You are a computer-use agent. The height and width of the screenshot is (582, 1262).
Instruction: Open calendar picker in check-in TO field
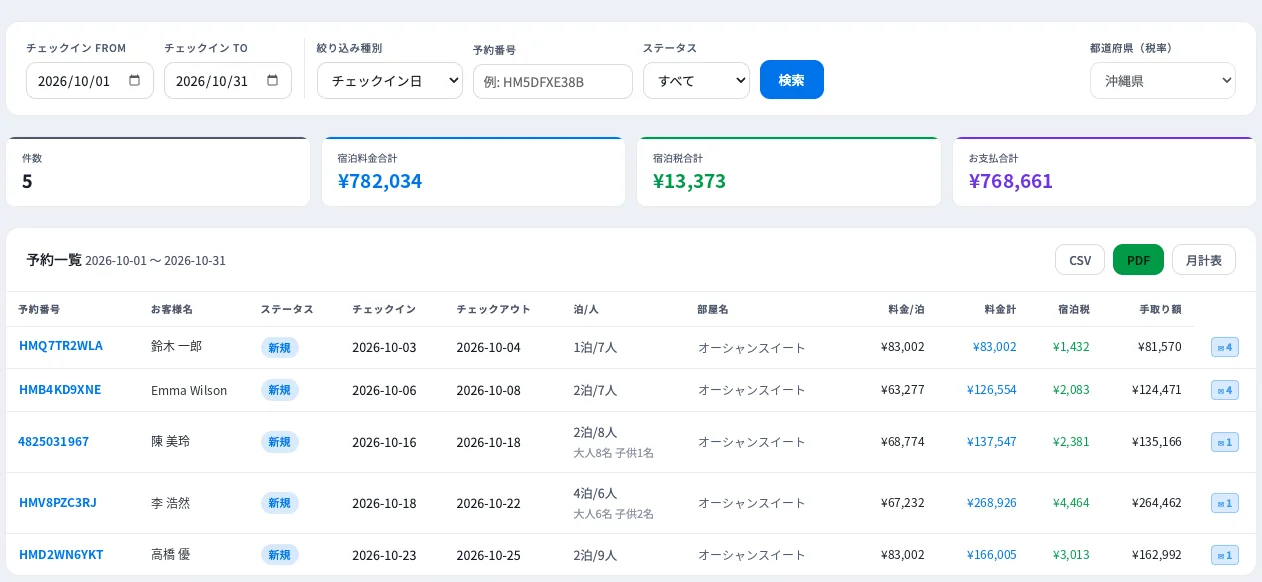pos(273,81)
